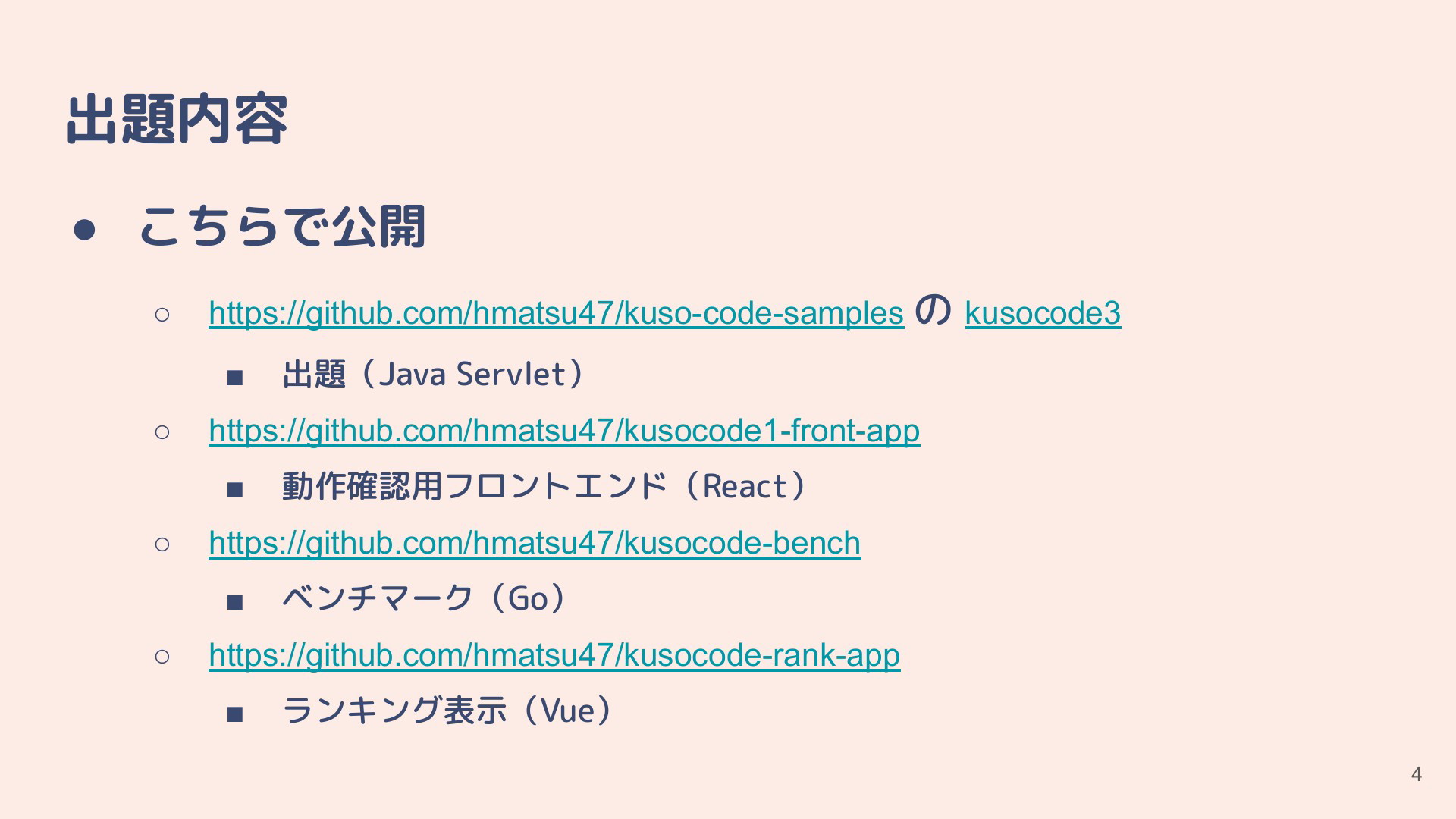Screen dimensions: 1456x819
Task: Click hollow bullet beside kusocode1-front-app link
Action: (162, 432)
